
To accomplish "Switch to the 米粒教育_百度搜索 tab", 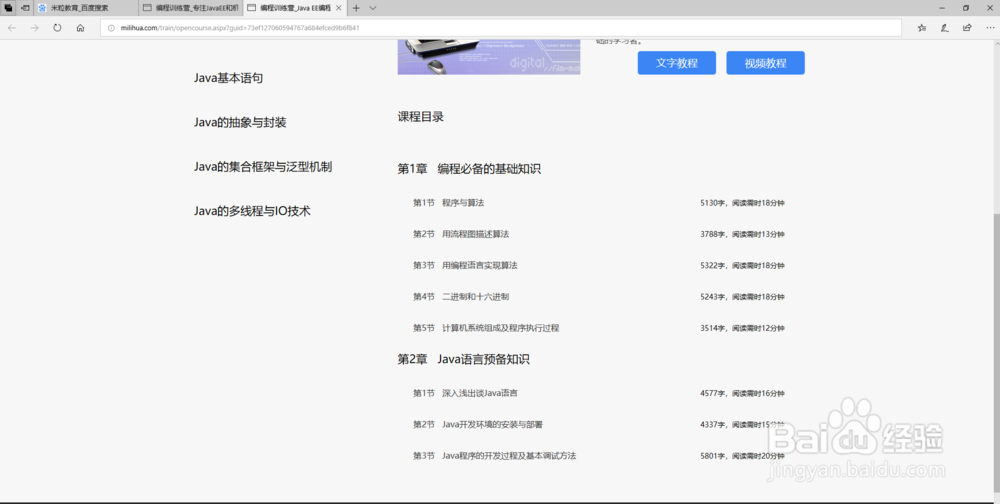I will (x=86, y=8).
